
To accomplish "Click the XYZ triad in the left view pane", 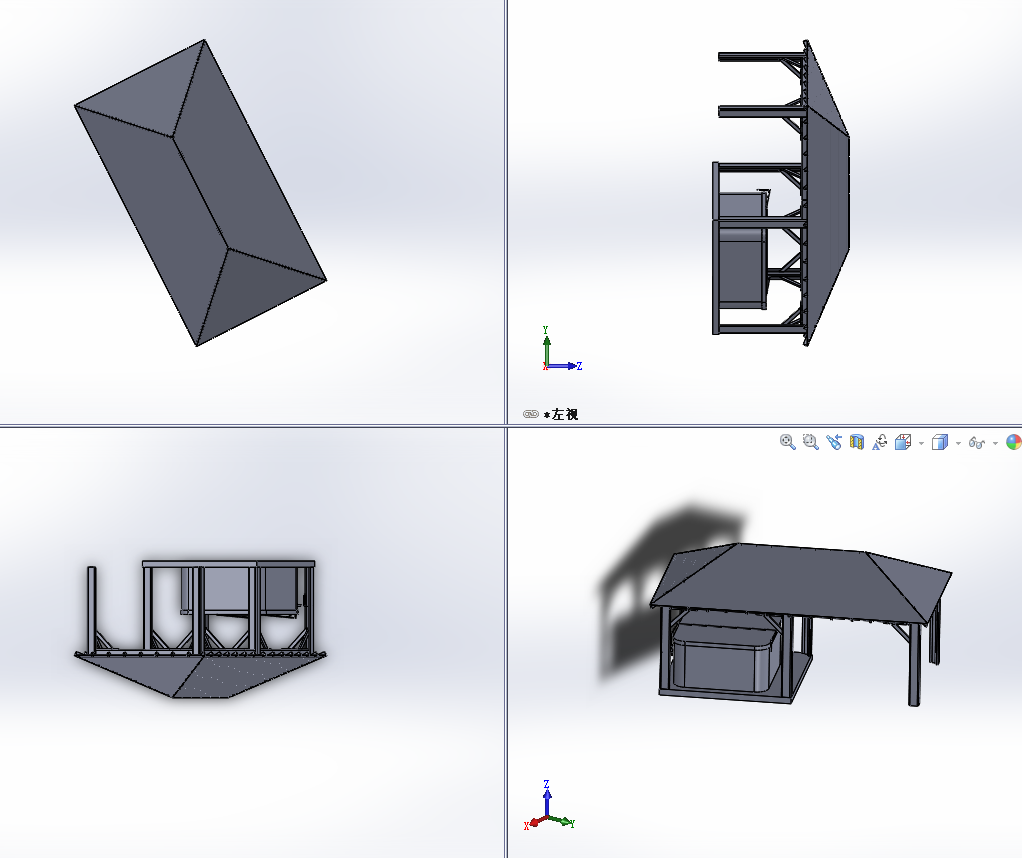I will 561,349.
